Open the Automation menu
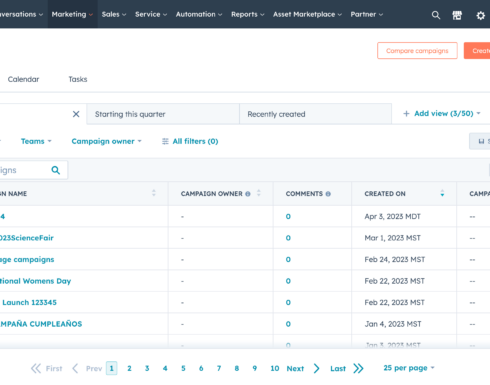The height and width of the screenshot is (385, 490). (x=199, y=14)
